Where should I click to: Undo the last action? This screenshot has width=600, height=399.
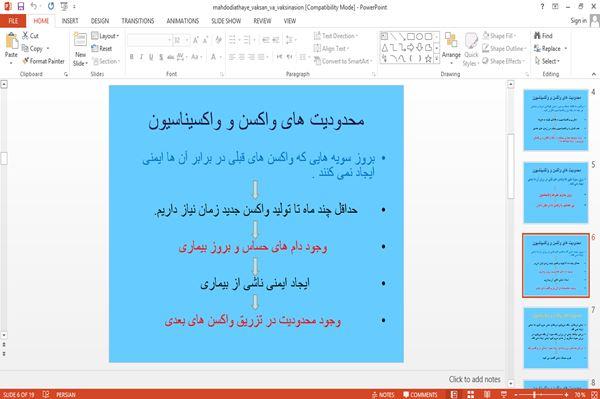click(34, 7)
